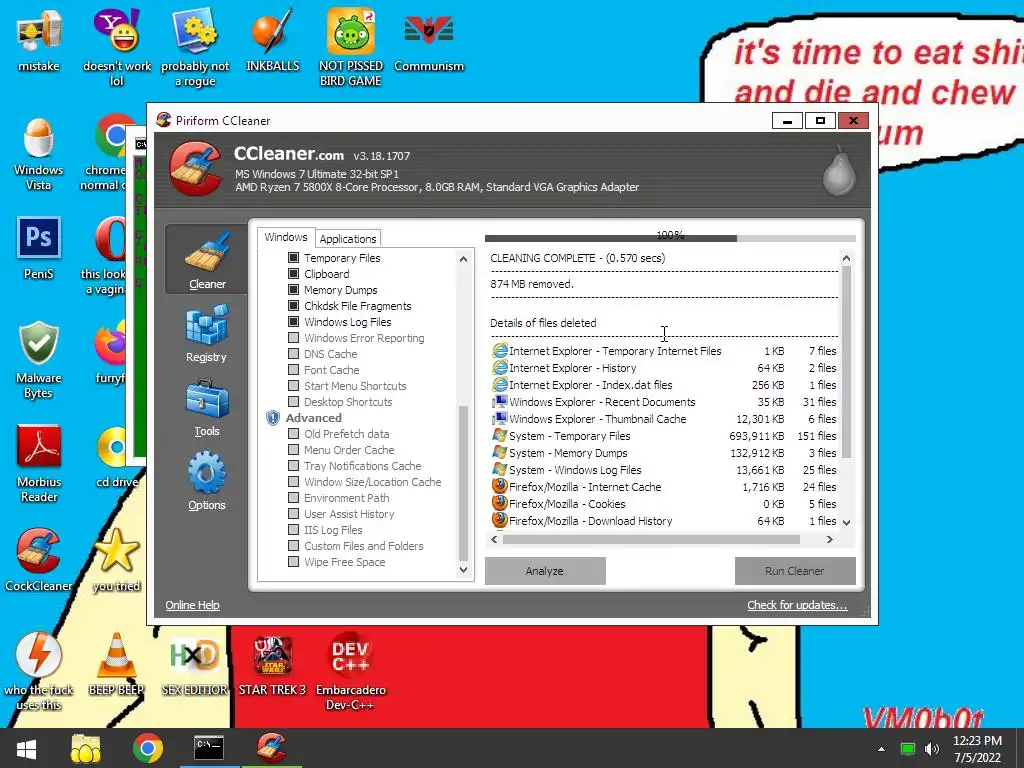Uncheck Chkdsk File Fragments checkbox
This screenshot has width=1024, height=768.
[x=293, y=306]
